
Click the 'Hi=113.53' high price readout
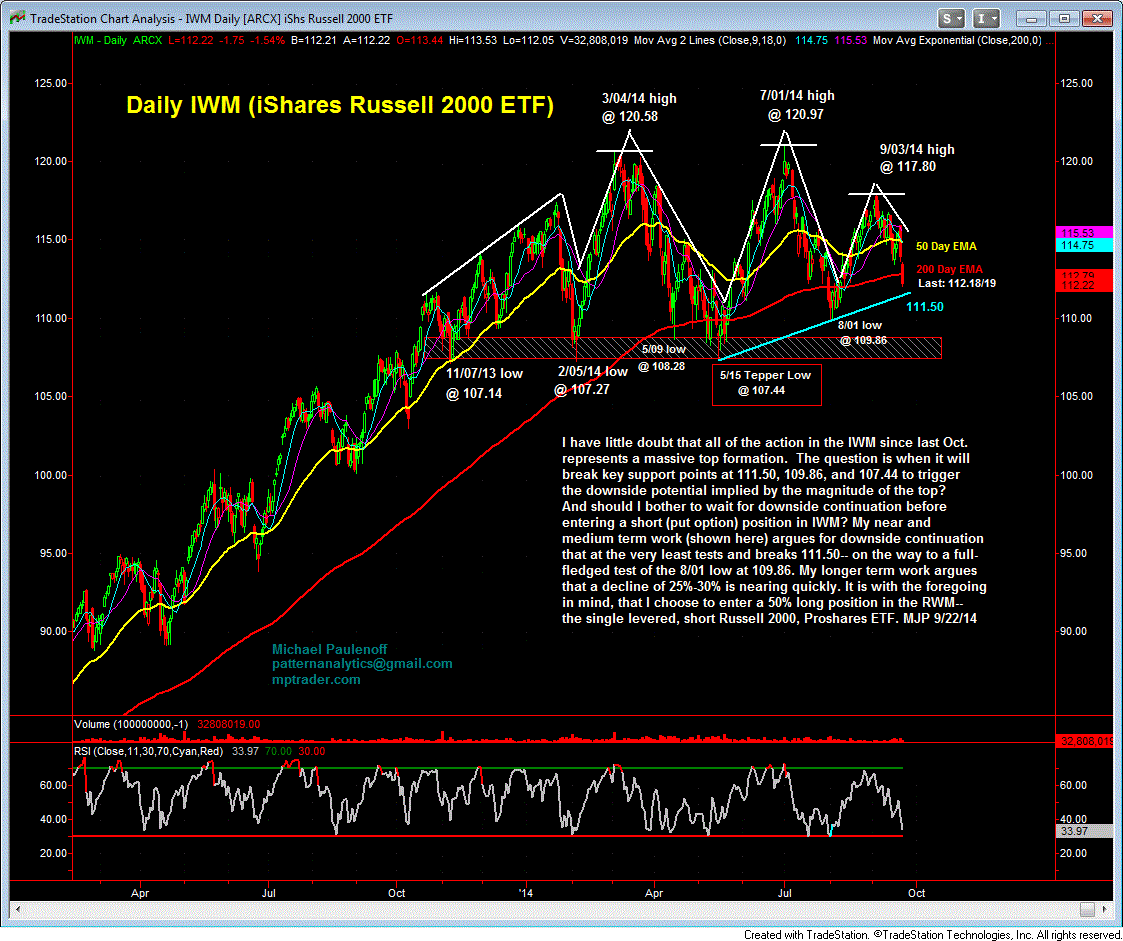[x=473, y=41]
